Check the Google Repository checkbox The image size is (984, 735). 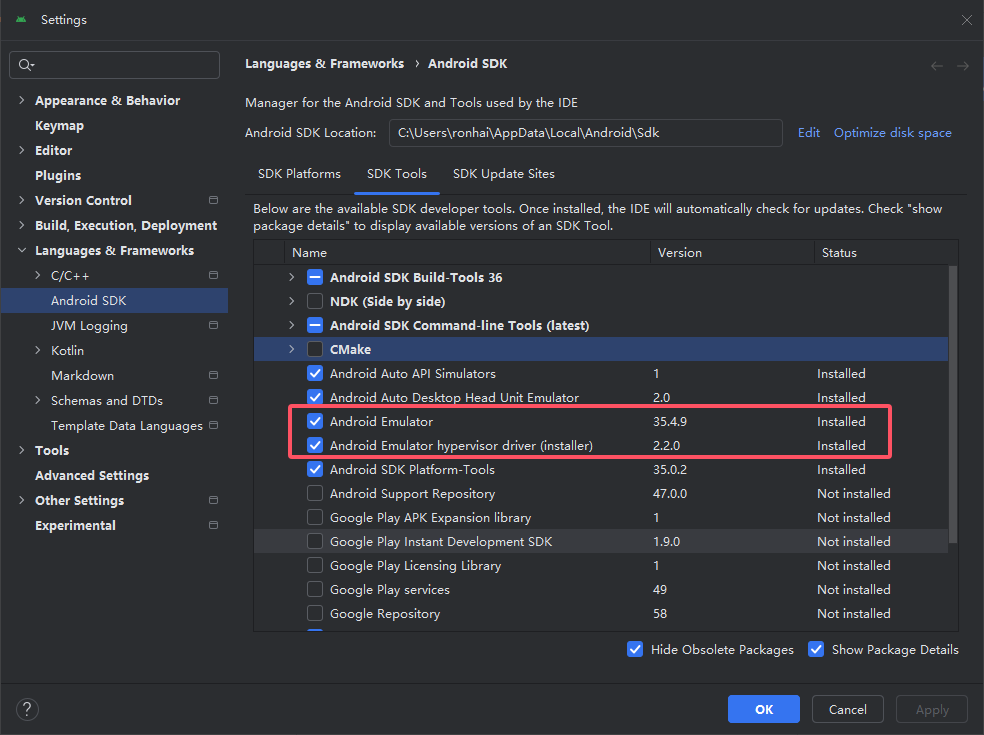pos(315,613)
